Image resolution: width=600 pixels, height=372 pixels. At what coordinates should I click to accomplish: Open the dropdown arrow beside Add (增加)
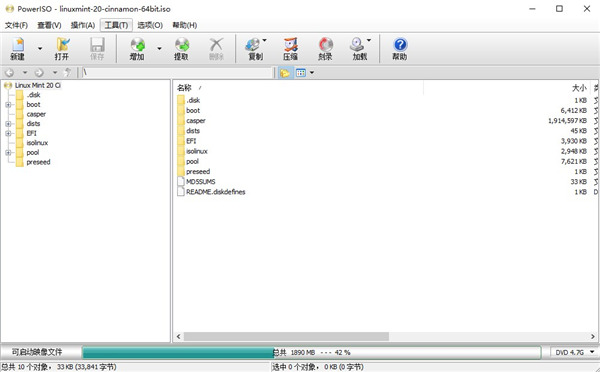pyautogui.click(x=159, y=49)
